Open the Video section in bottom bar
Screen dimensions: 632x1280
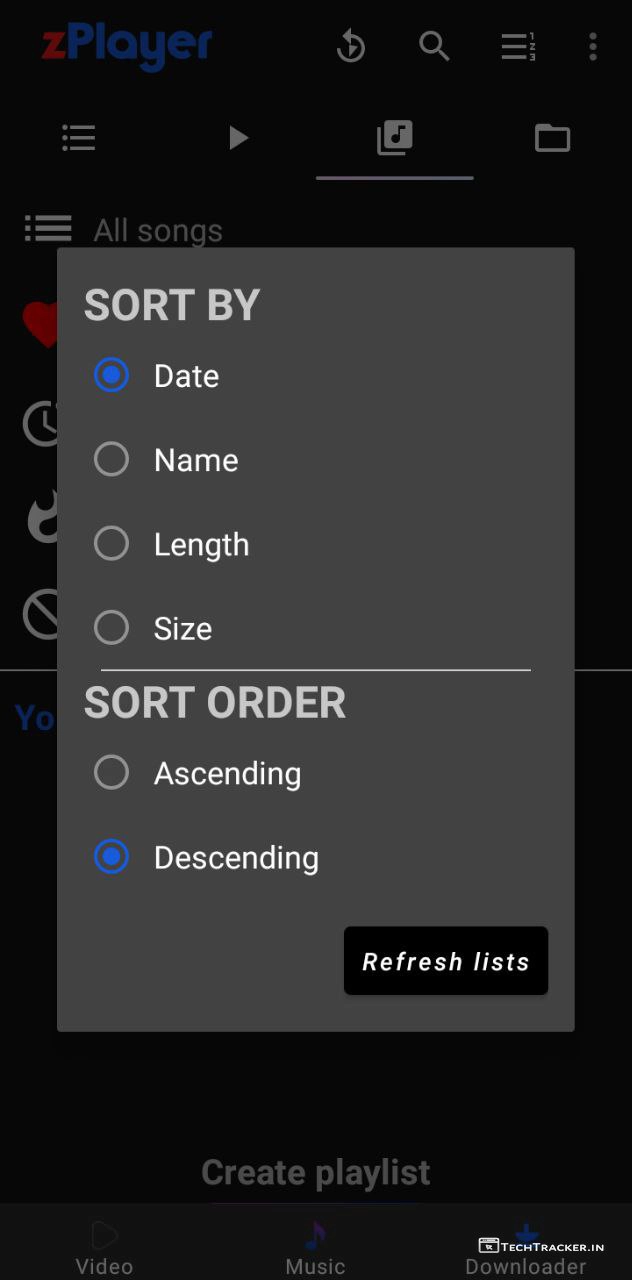pos(104,1248)
